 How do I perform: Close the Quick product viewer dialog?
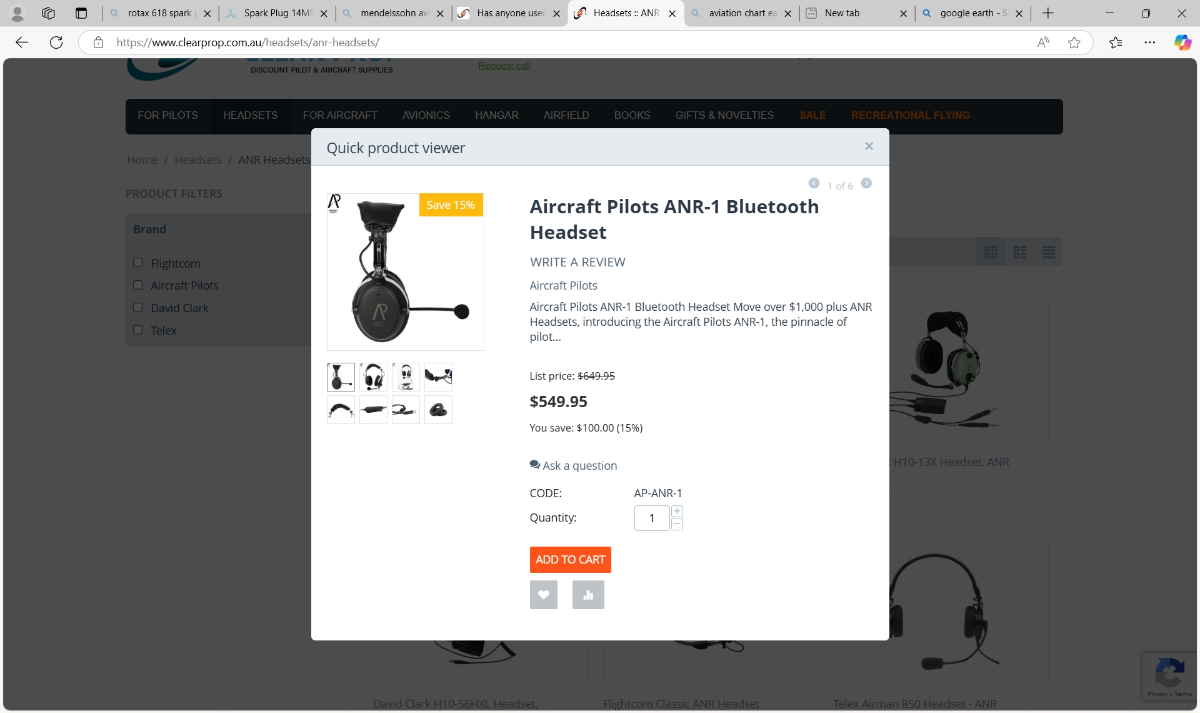869,146
